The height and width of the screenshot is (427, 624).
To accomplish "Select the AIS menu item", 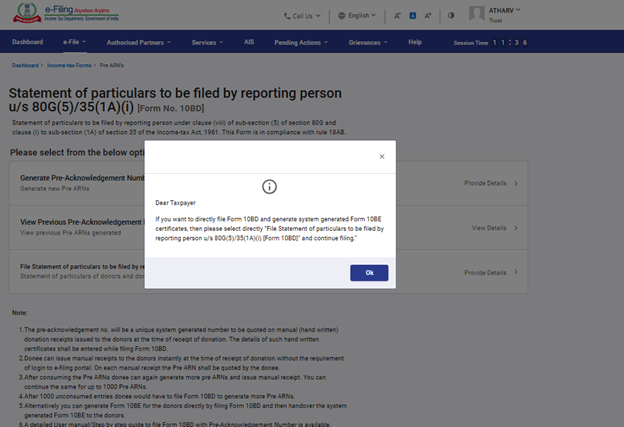I will pos(248,42).
